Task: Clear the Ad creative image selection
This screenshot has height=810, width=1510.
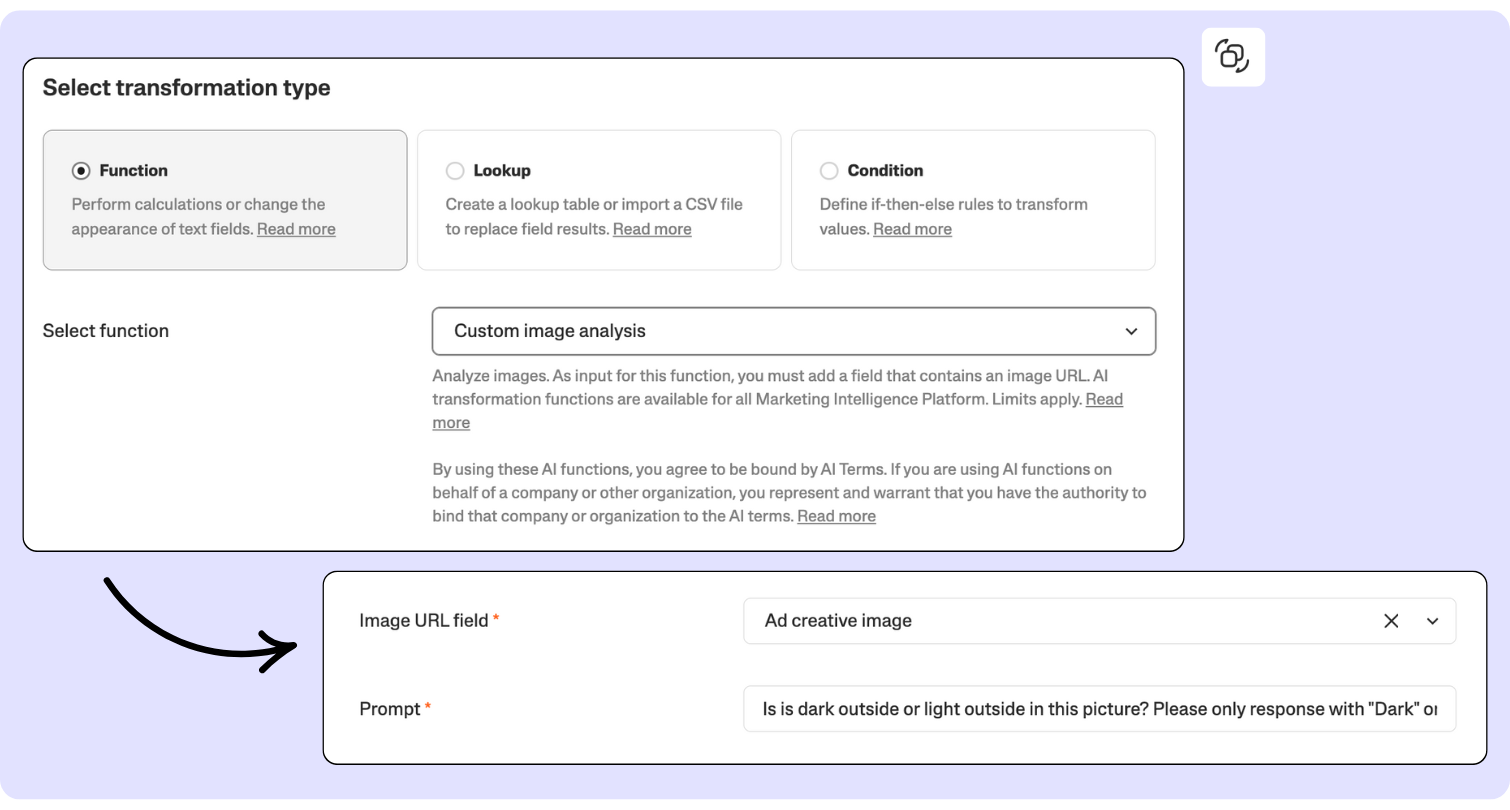Action: [x=1390, y=621]
